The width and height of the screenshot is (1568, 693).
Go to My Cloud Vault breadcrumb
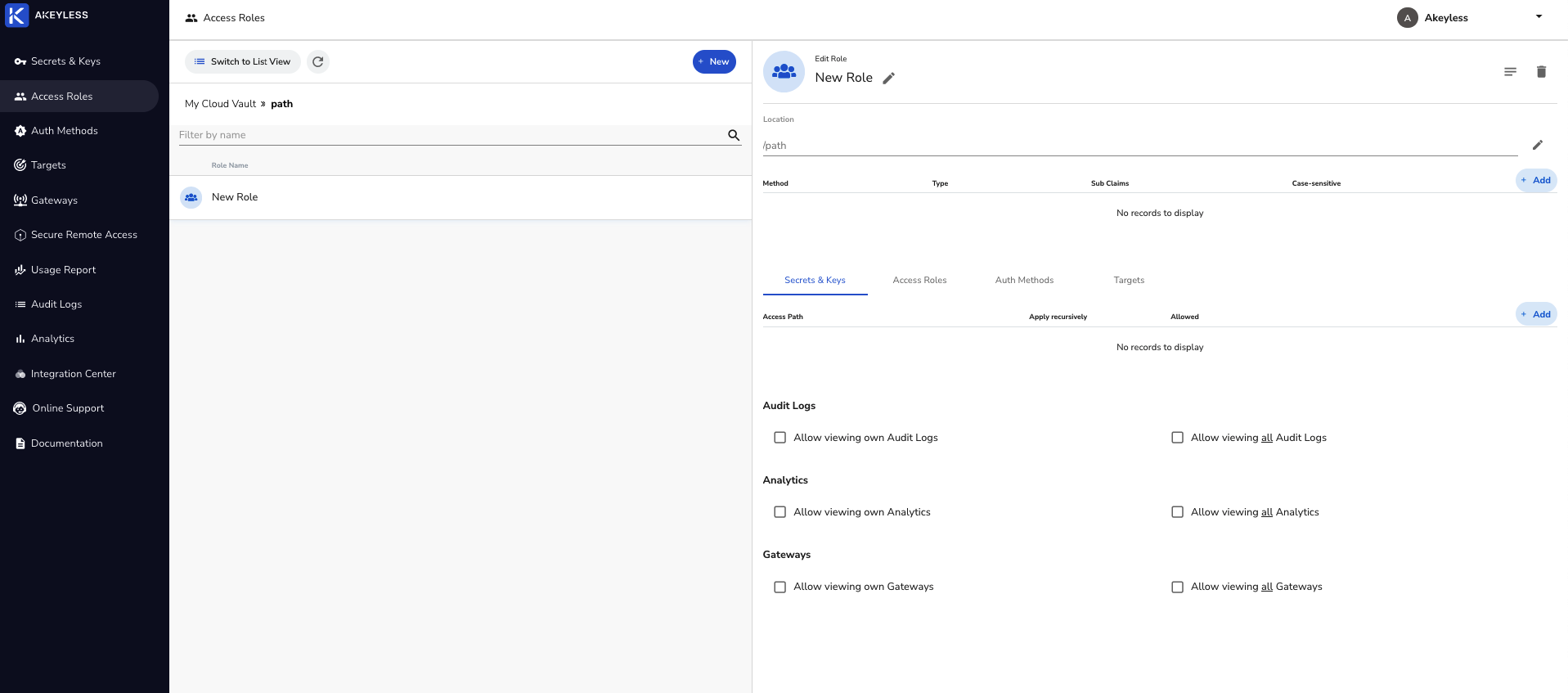pos(220,104)
